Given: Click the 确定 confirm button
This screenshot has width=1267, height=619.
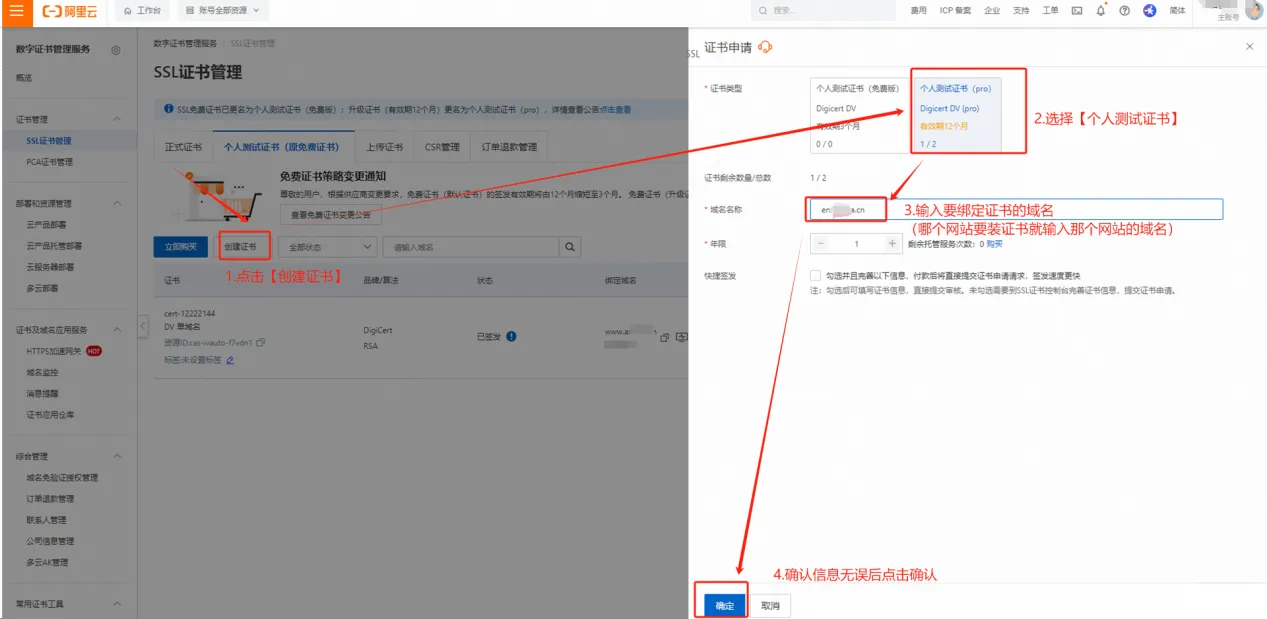Looking at the screenshot, I should [724, 605].
